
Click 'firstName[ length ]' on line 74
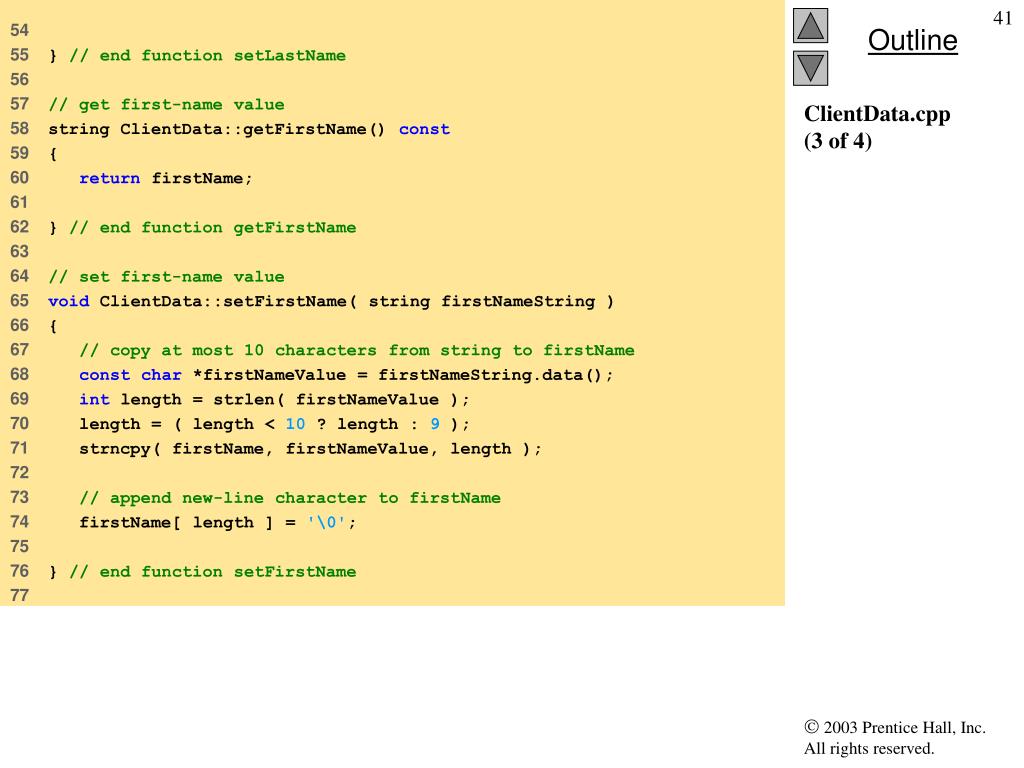(176, 522)
